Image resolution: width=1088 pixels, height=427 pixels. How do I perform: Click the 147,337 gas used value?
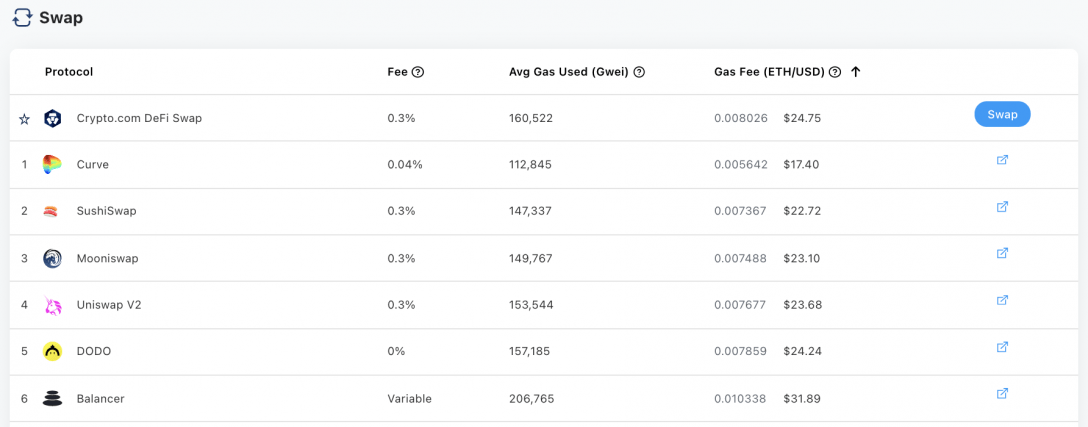(x=530, y=211)
